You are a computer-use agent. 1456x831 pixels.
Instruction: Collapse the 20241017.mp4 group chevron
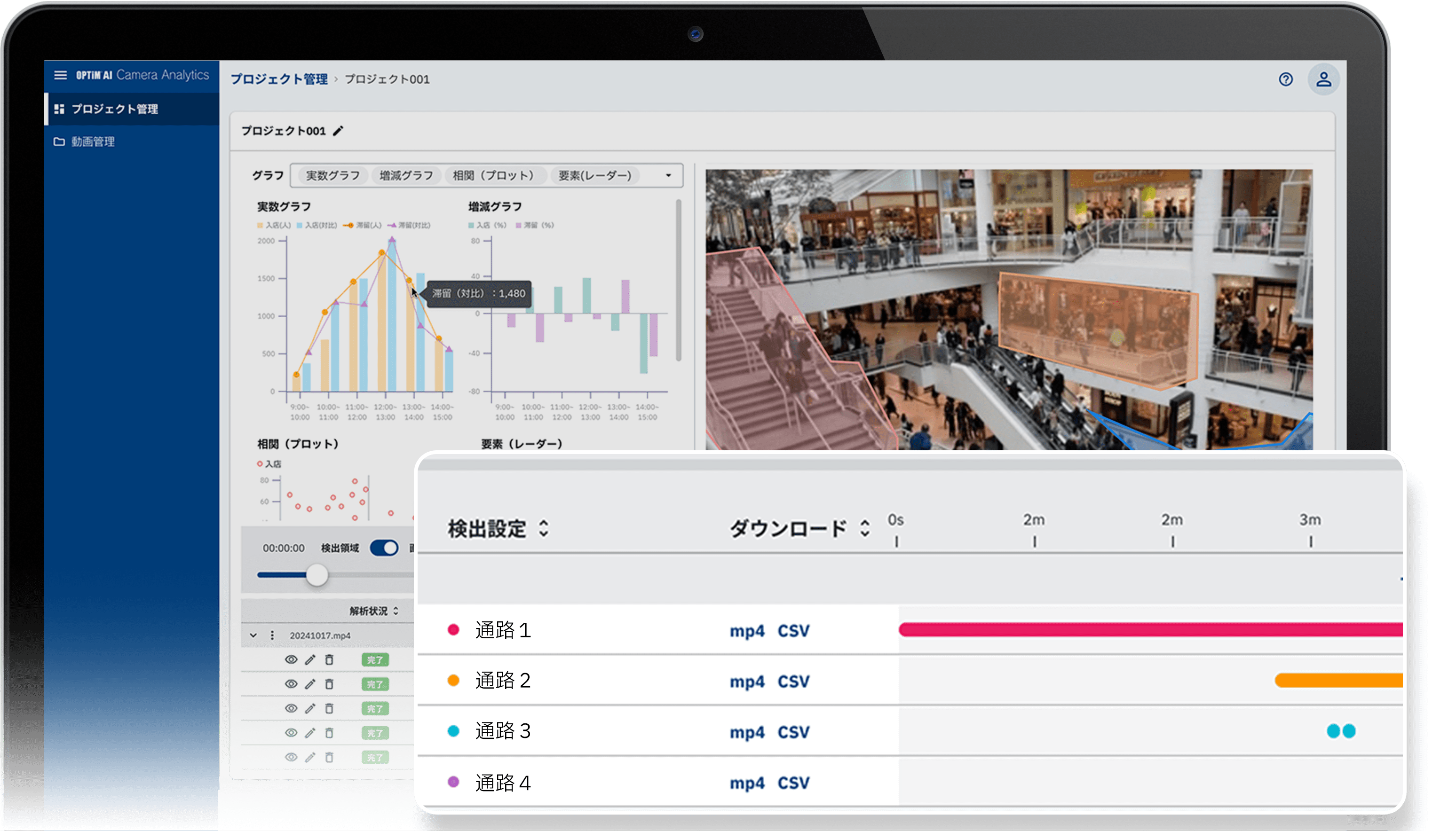coord(253,635)
